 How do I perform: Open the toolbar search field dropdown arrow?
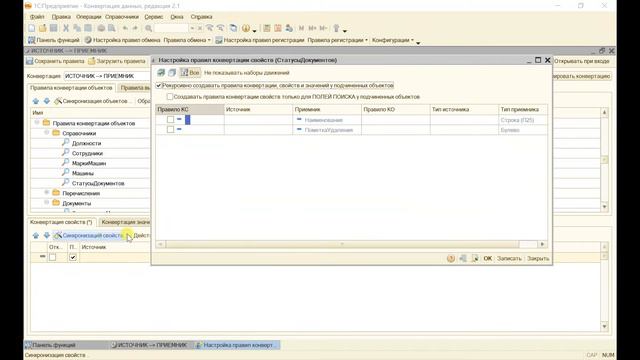point(192,29)
